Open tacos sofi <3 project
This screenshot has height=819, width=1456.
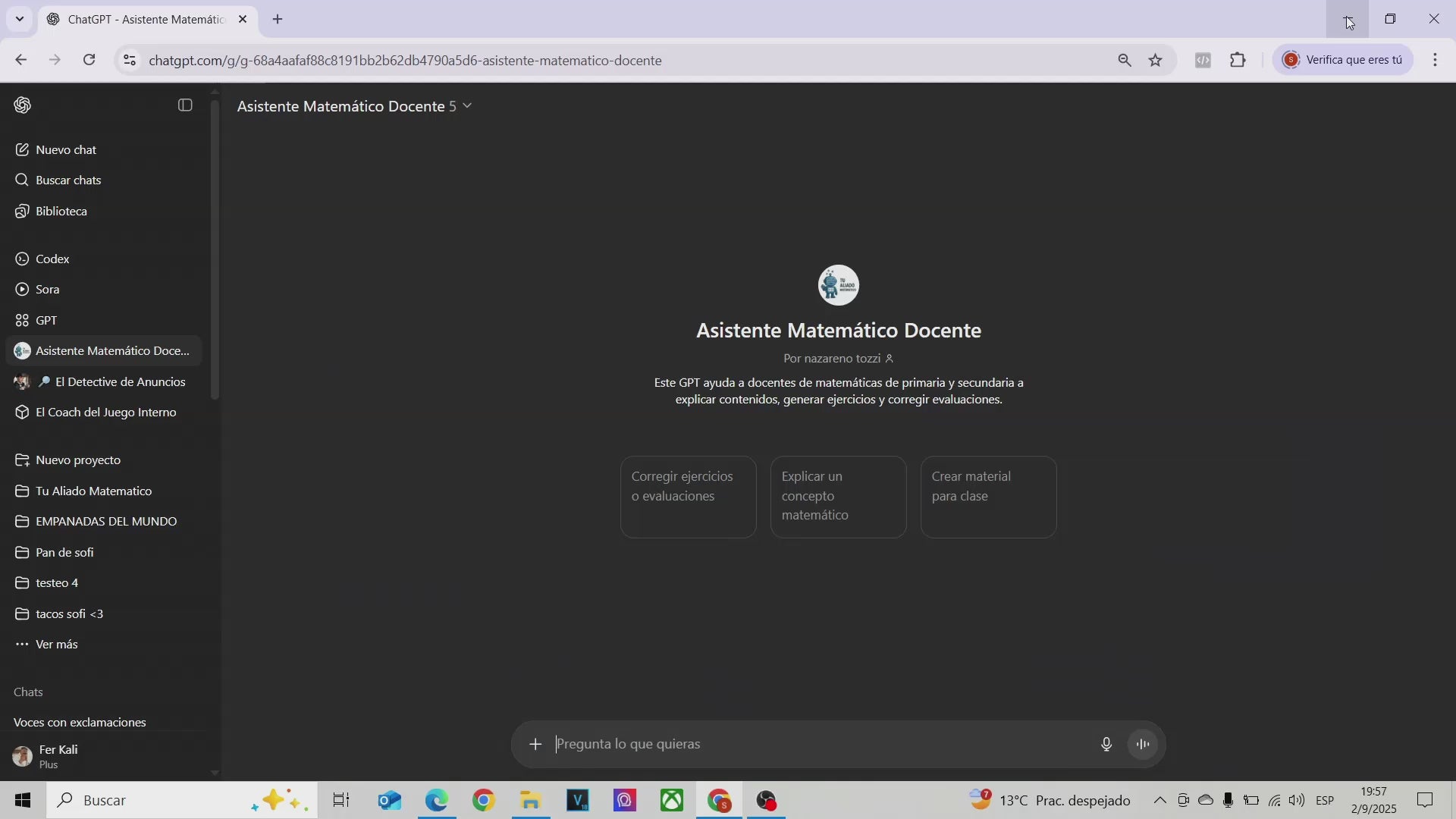pyautogui.click(x=103, y=614)
